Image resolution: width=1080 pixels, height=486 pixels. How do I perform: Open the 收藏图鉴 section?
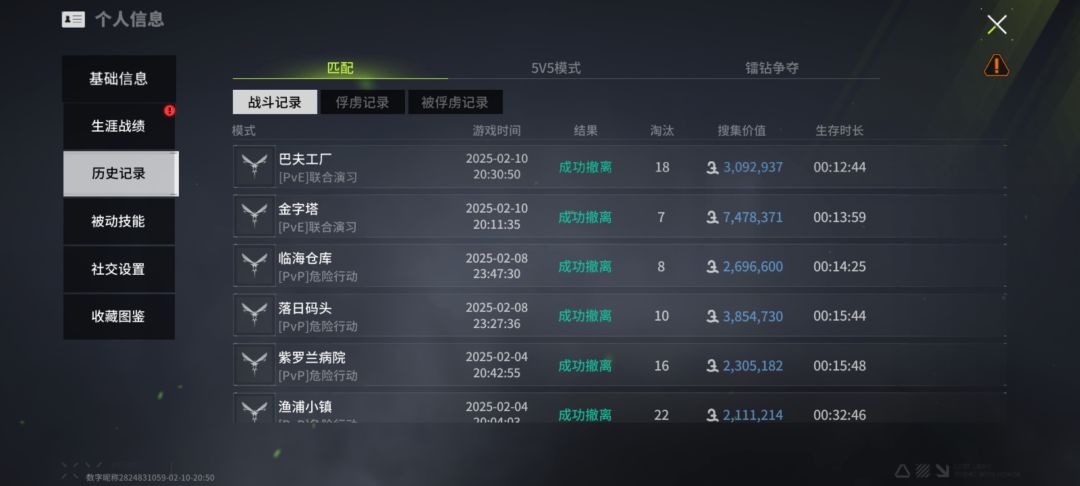(x=118, y=317)
